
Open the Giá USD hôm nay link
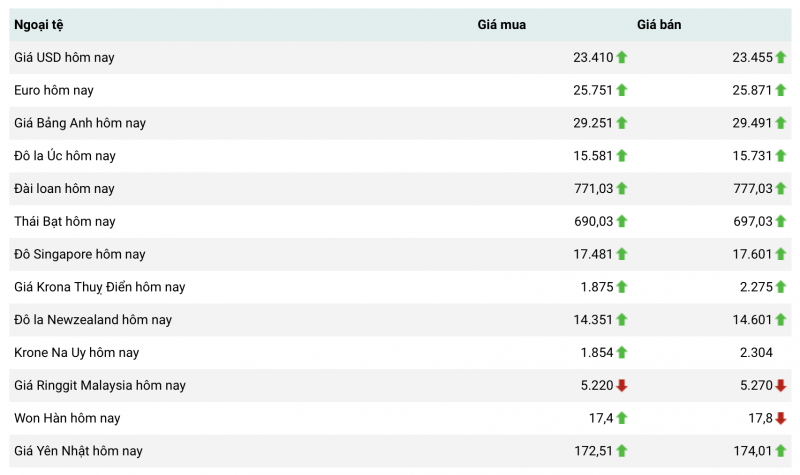tap(64, 58)
